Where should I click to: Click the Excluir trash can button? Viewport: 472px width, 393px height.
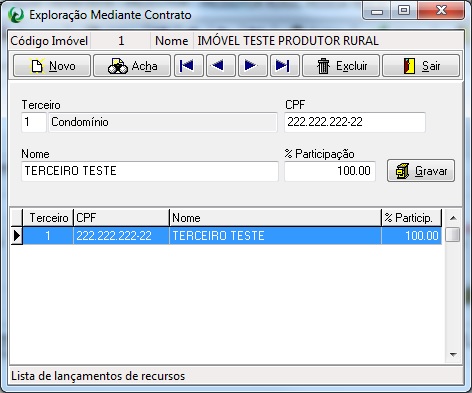click(x=341, y=66)
